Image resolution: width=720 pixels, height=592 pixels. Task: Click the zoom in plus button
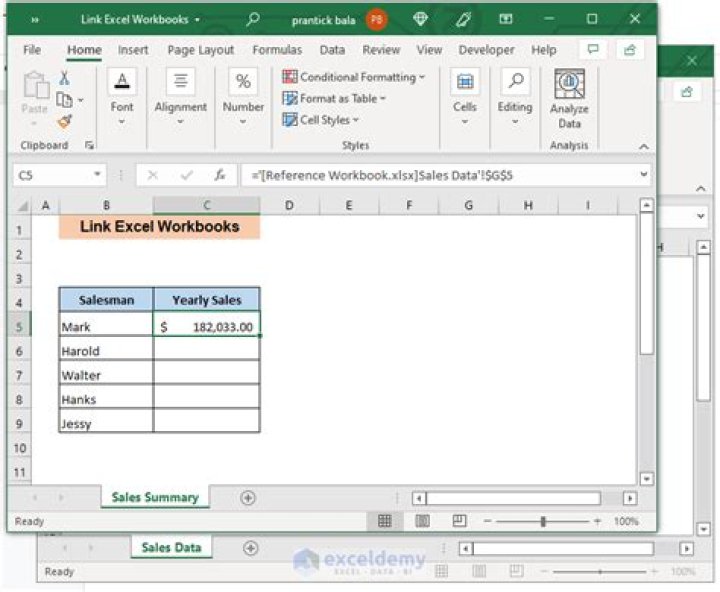(x=597, y=521)
